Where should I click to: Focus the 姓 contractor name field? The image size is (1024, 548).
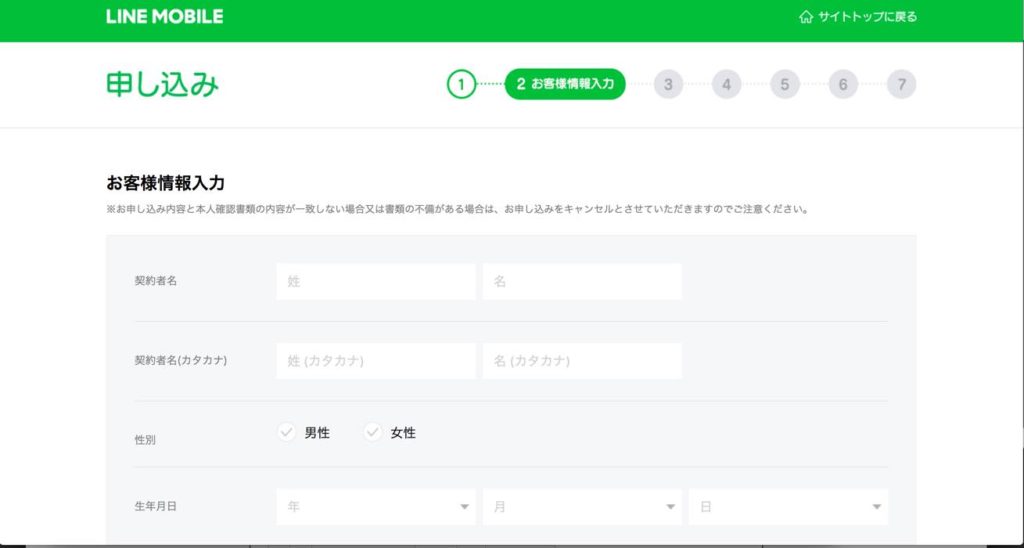click(376, 282)
